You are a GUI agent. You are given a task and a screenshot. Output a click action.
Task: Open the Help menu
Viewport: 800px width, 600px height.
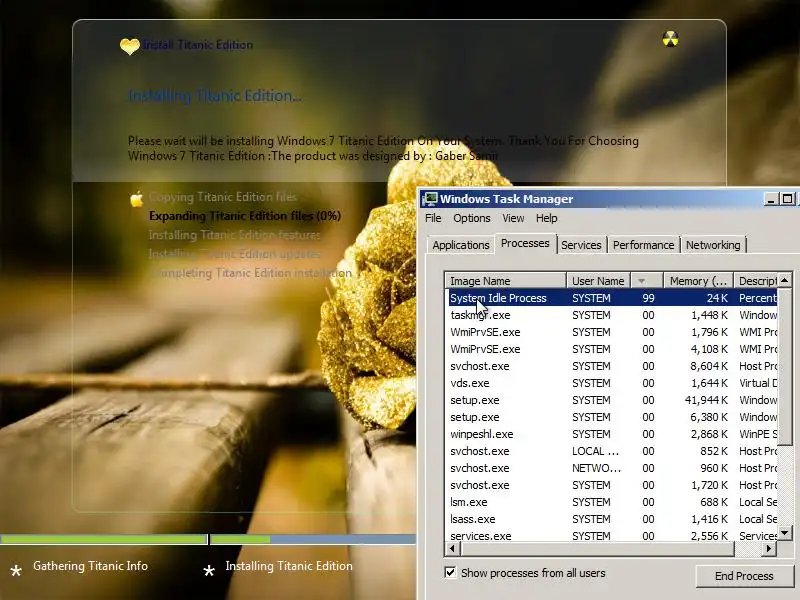[x=546, y=218]
